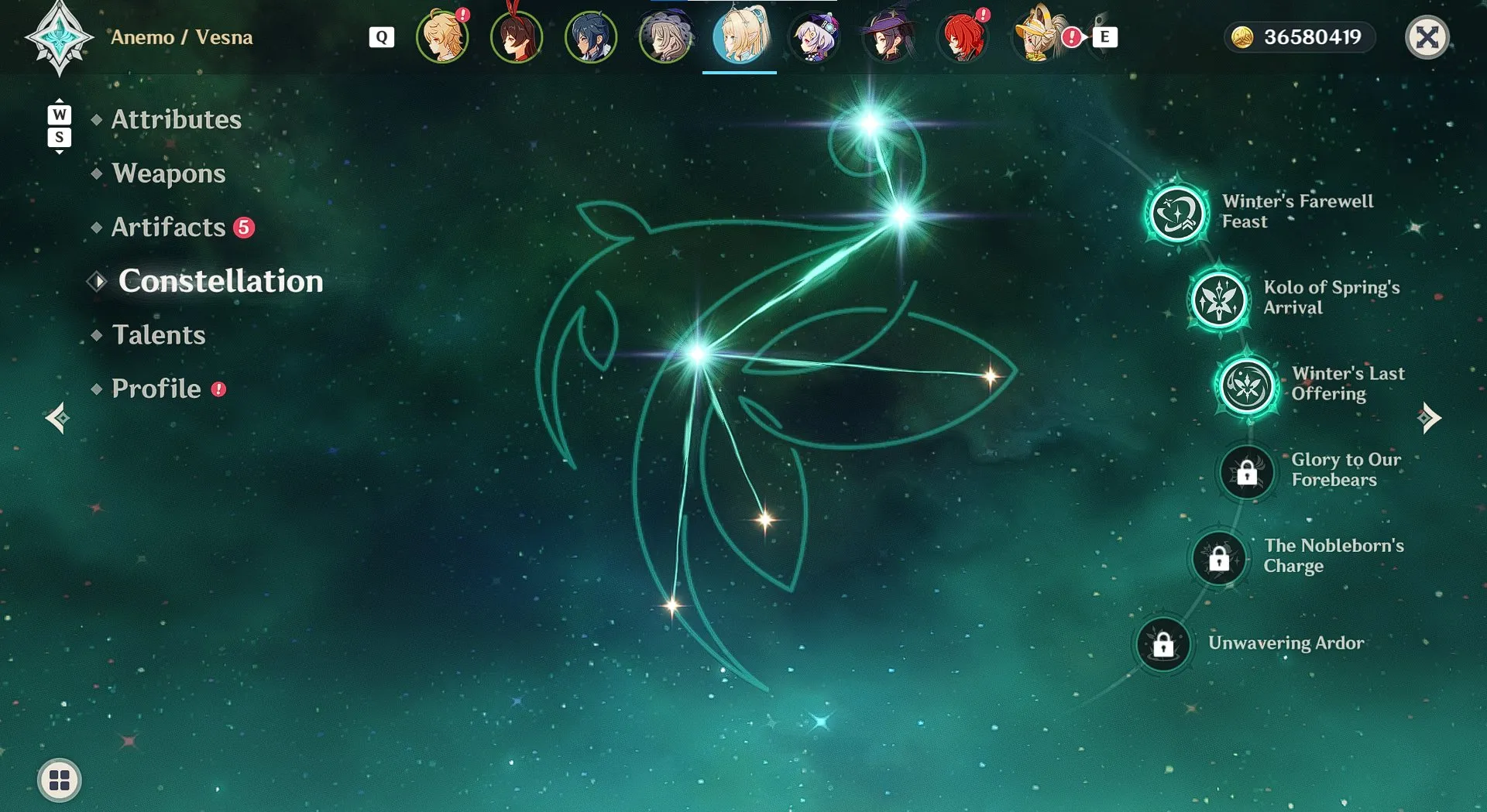Pick the gray-haired character portrait
This screenshot has height=812, width=1487.
tap(665, 36)
